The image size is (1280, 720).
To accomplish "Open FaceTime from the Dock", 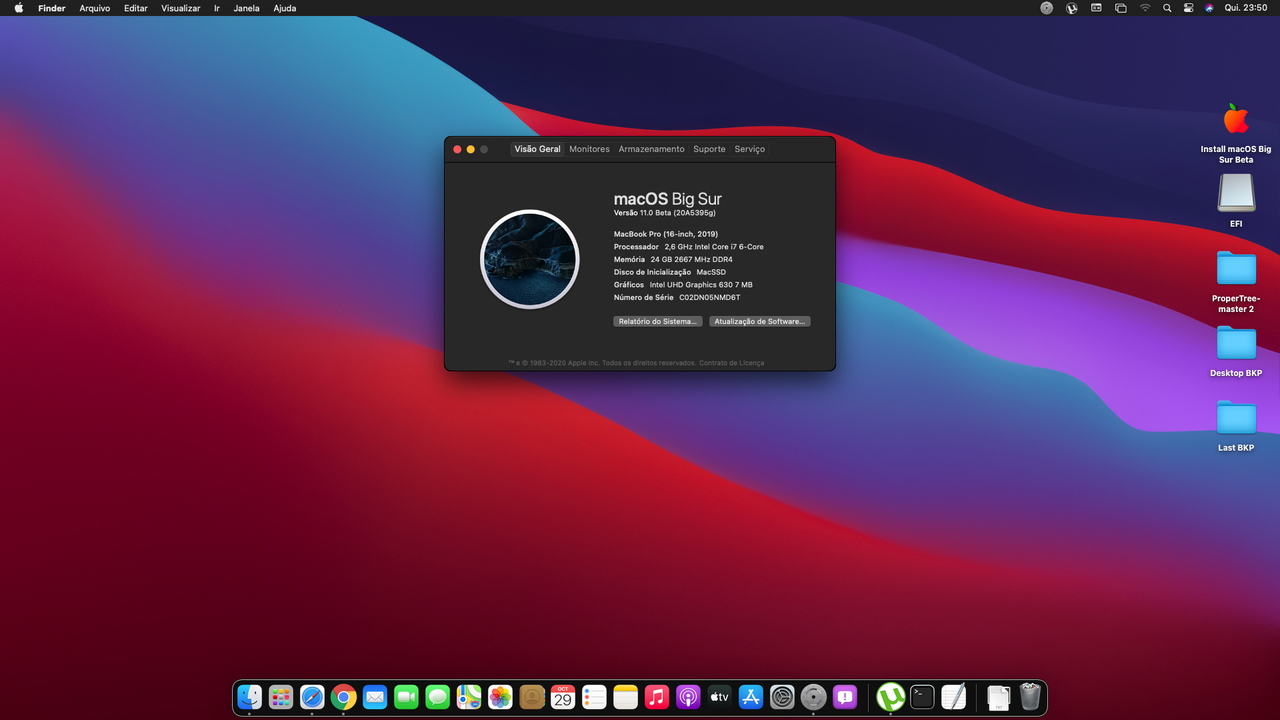I will click(406, 697).
